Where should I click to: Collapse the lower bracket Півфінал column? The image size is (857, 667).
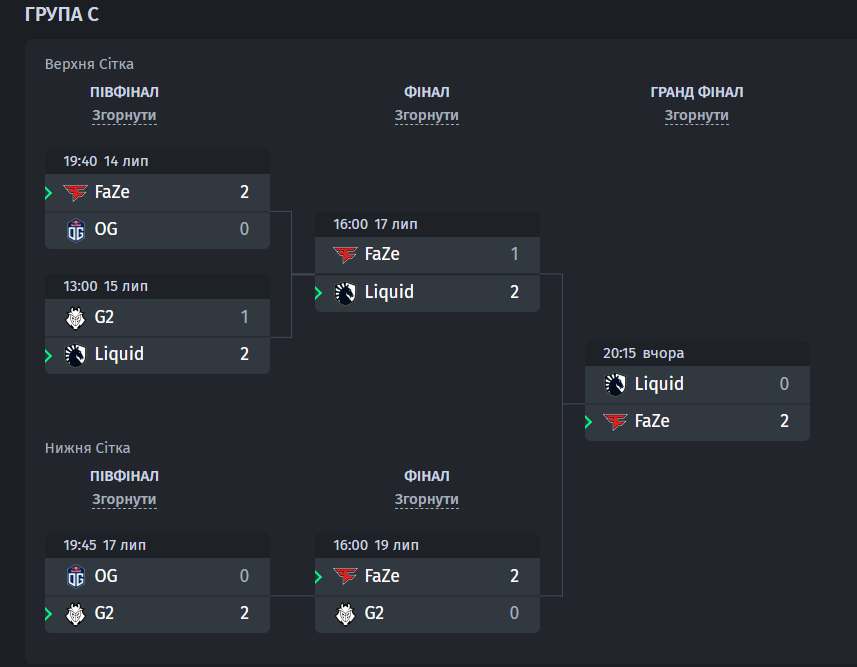tap(124, 499)
